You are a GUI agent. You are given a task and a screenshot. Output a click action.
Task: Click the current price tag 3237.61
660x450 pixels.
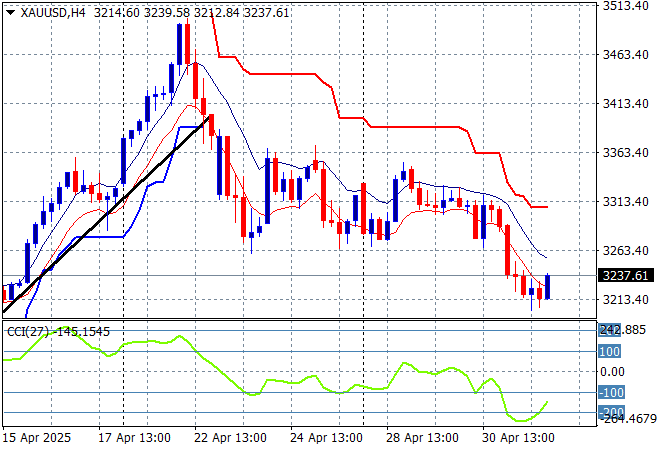(x=625, y=276)
